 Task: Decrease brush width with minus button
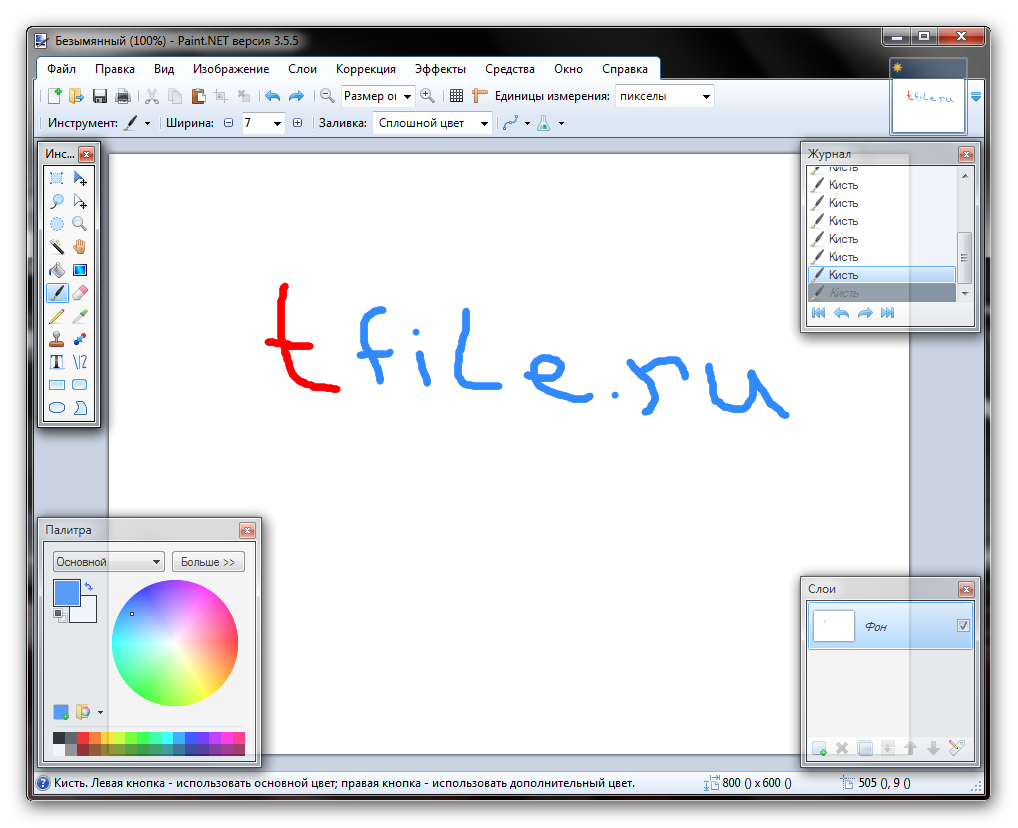click(229, 123)
